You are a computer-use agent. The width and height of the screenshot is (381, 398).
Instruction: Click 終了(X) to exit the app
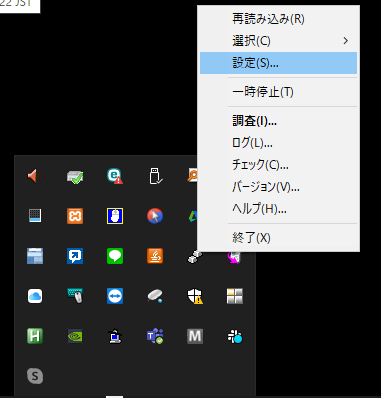click(278, 238)
